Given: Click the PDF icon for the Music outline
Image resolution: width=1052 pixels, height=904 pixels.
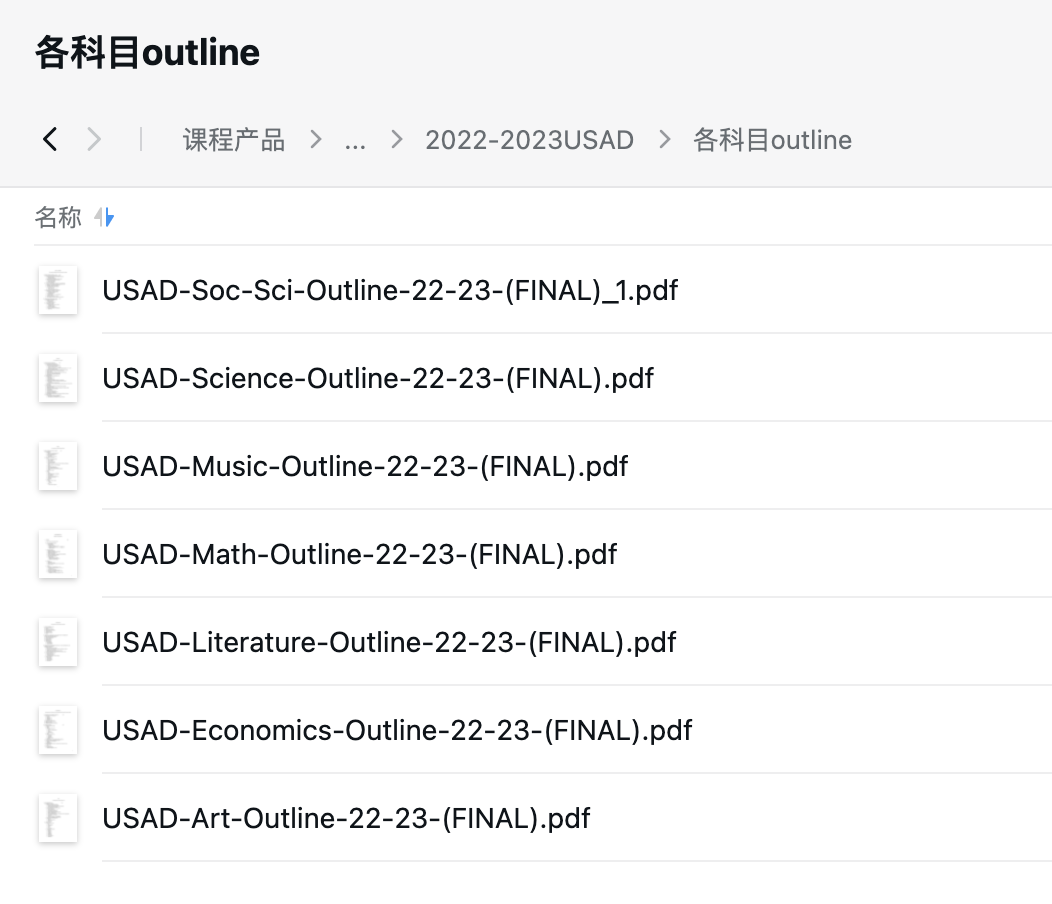Looking at the screenshot, I should pos(58,467).
